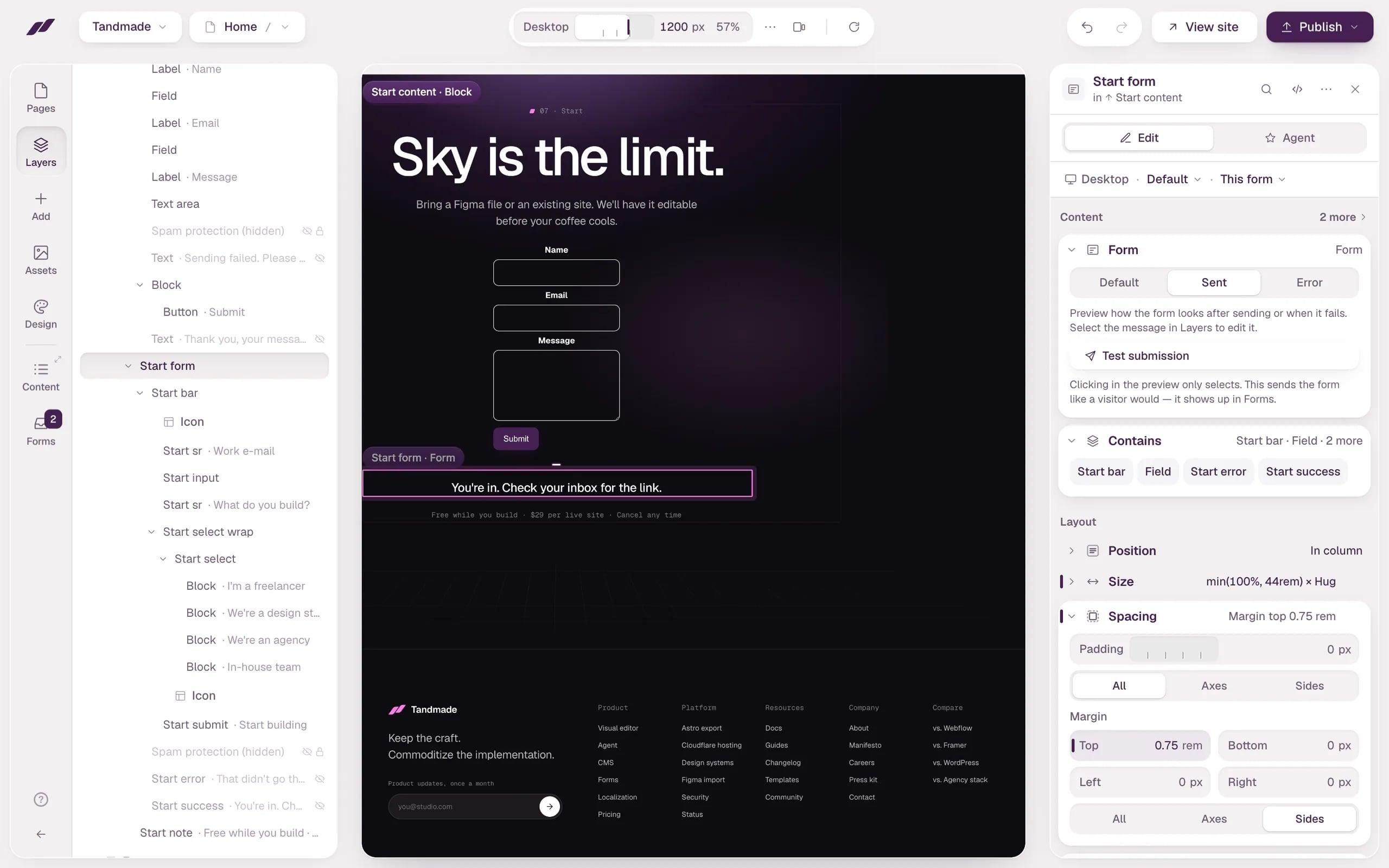Open the Default state dropdown
Image resolution: width=1389 pixels, height=868 pixels.
[x=1173, y=179]
